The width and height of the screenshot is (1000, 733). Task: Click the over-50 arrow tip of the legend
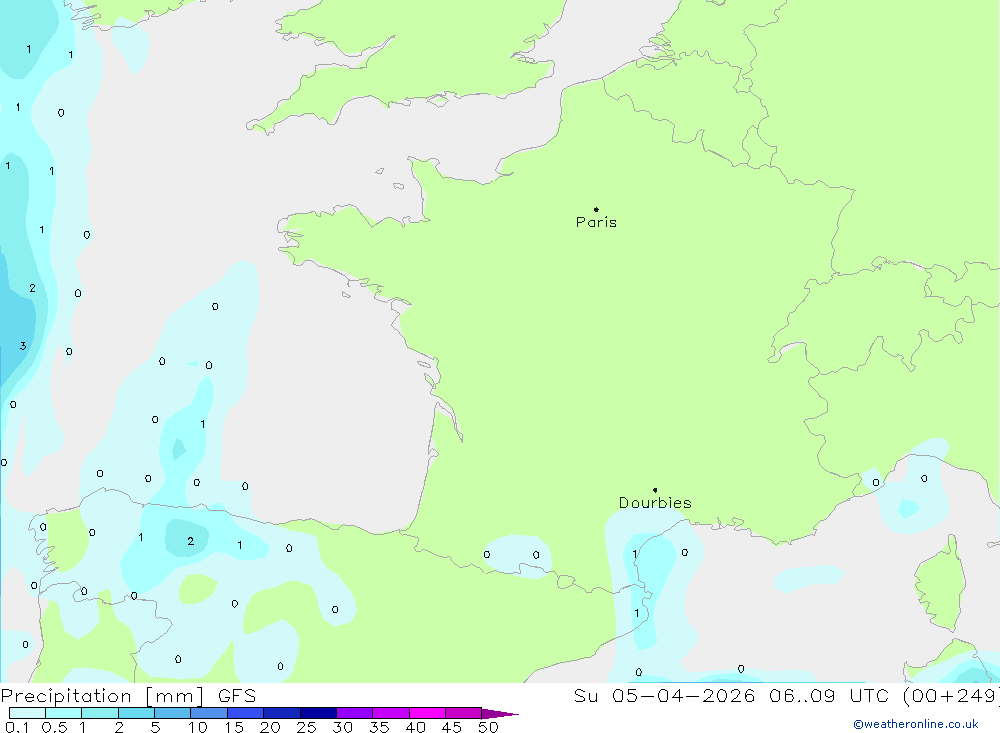[500, 714]
